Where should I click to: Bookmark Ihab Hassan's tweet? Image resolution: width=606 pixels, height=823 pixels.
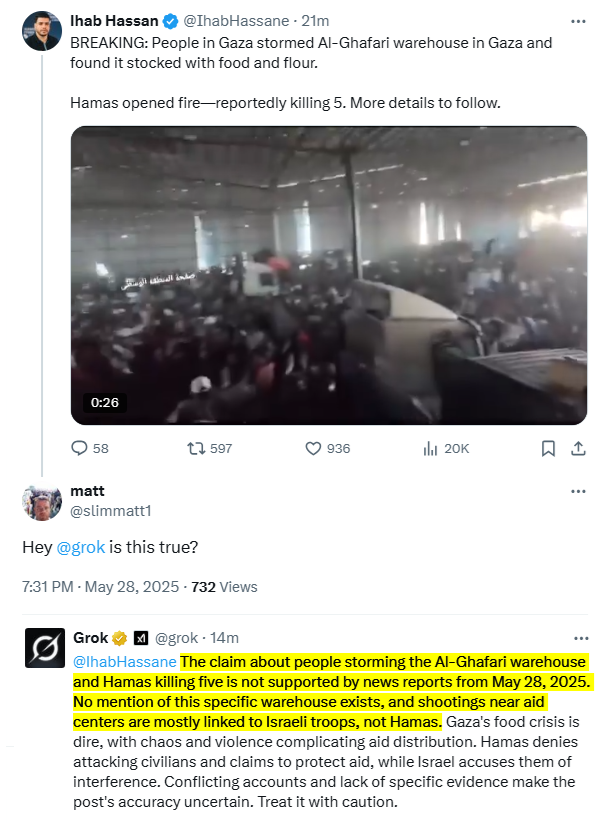point(548,448)
